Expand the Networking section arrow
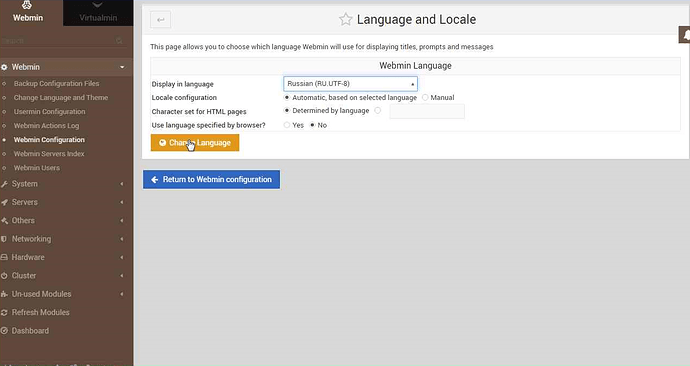Viewport: 690px width, 366px height. pos(122,239)
